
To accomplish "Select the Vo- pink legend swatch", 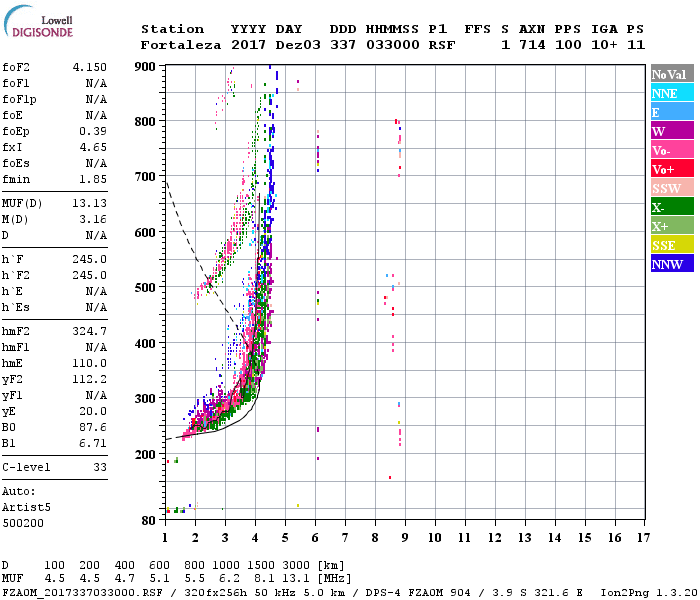I will pos(672,150).
